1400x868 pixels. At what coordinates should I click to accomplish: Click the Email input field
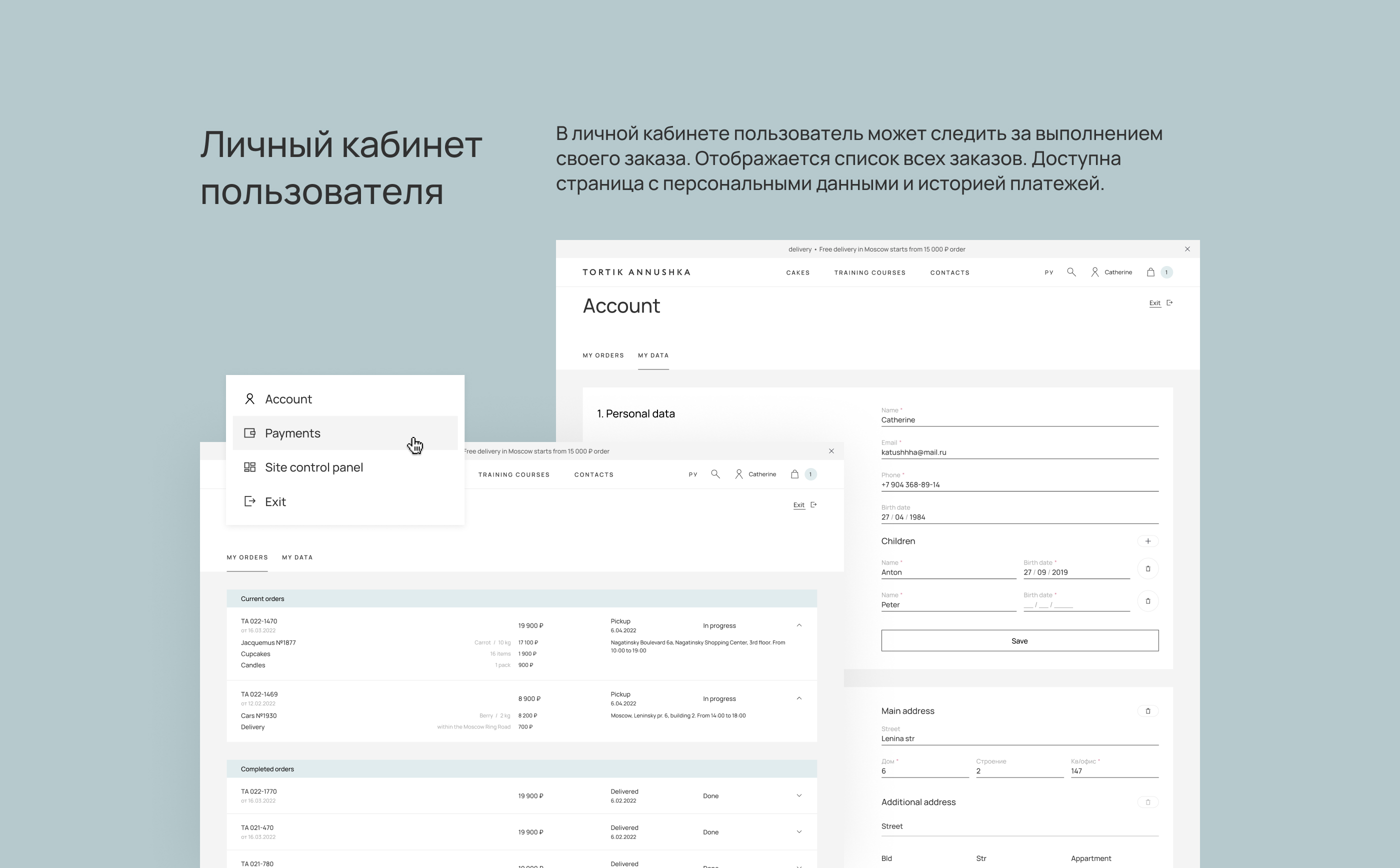[x=1019, y=452]
